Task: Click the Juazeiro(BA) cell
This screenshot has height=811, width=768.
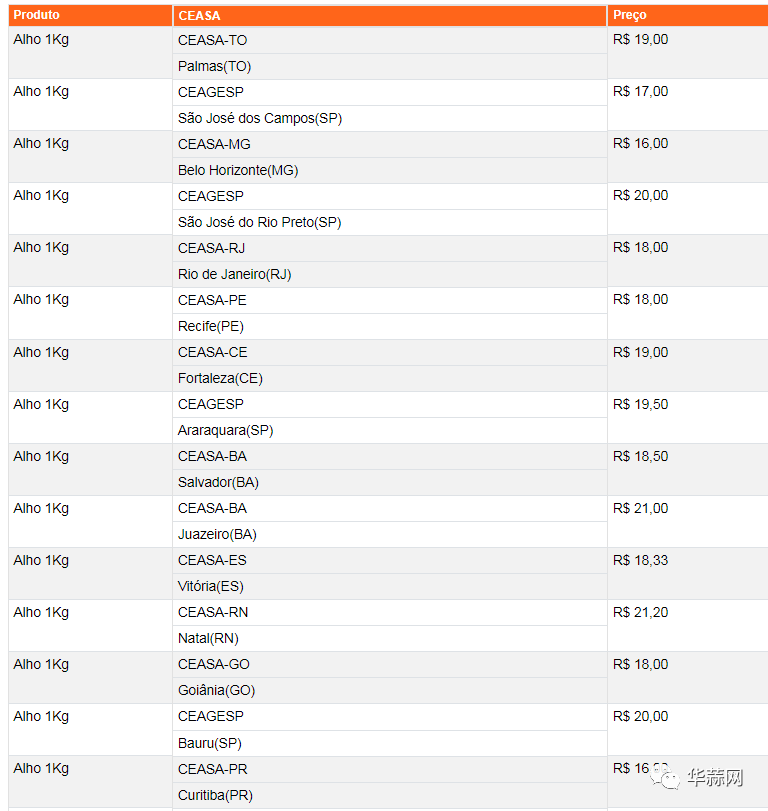Action: 390,534
